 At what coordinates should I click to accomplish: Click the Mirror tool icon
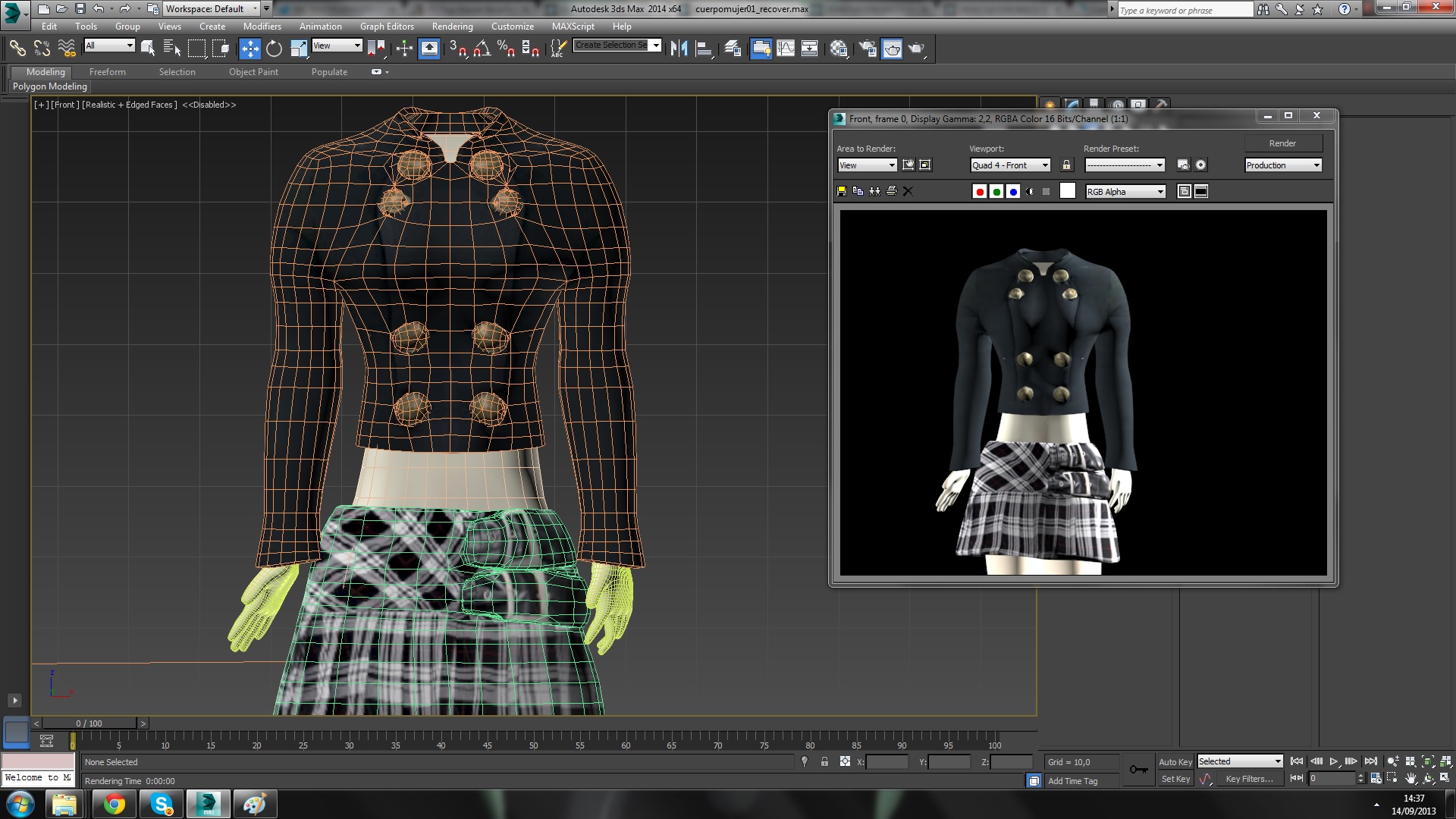pyautogui.click(x=679, y=49)
